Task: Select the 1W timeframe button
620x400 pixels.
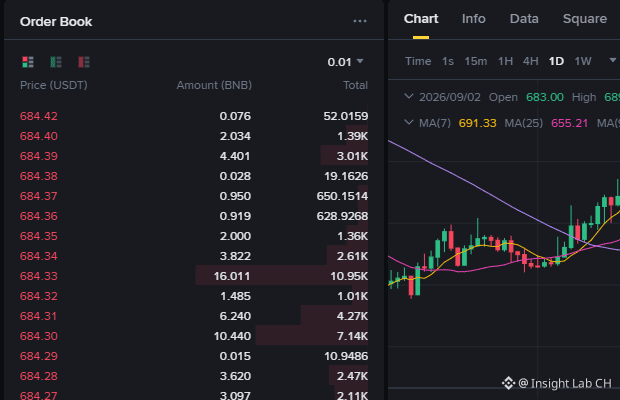Action: (x=583, y=61)
